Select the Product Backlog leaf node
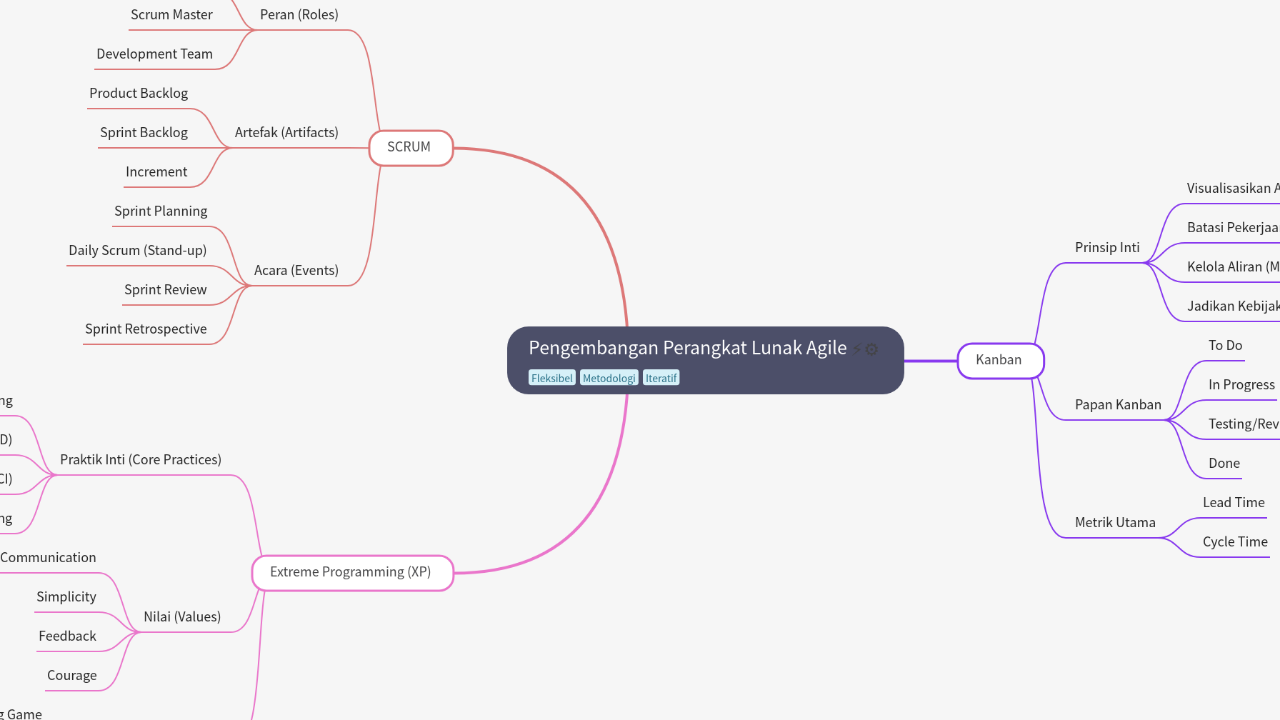 pyautogui.click(x=139, y=93)
